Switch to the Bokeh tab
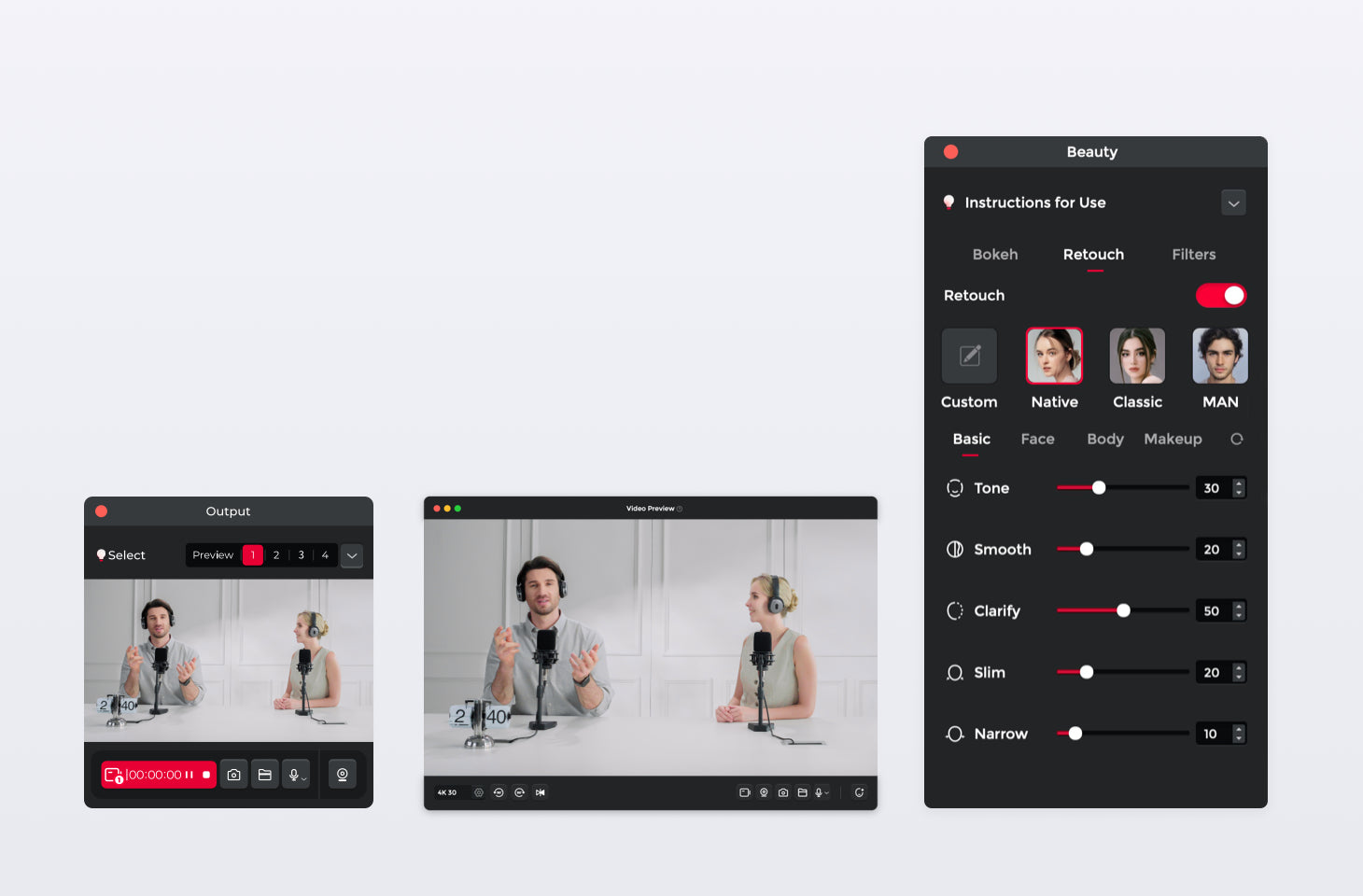Image resolution: width=1363 pixels, height=896 pixels. point(995,255)
